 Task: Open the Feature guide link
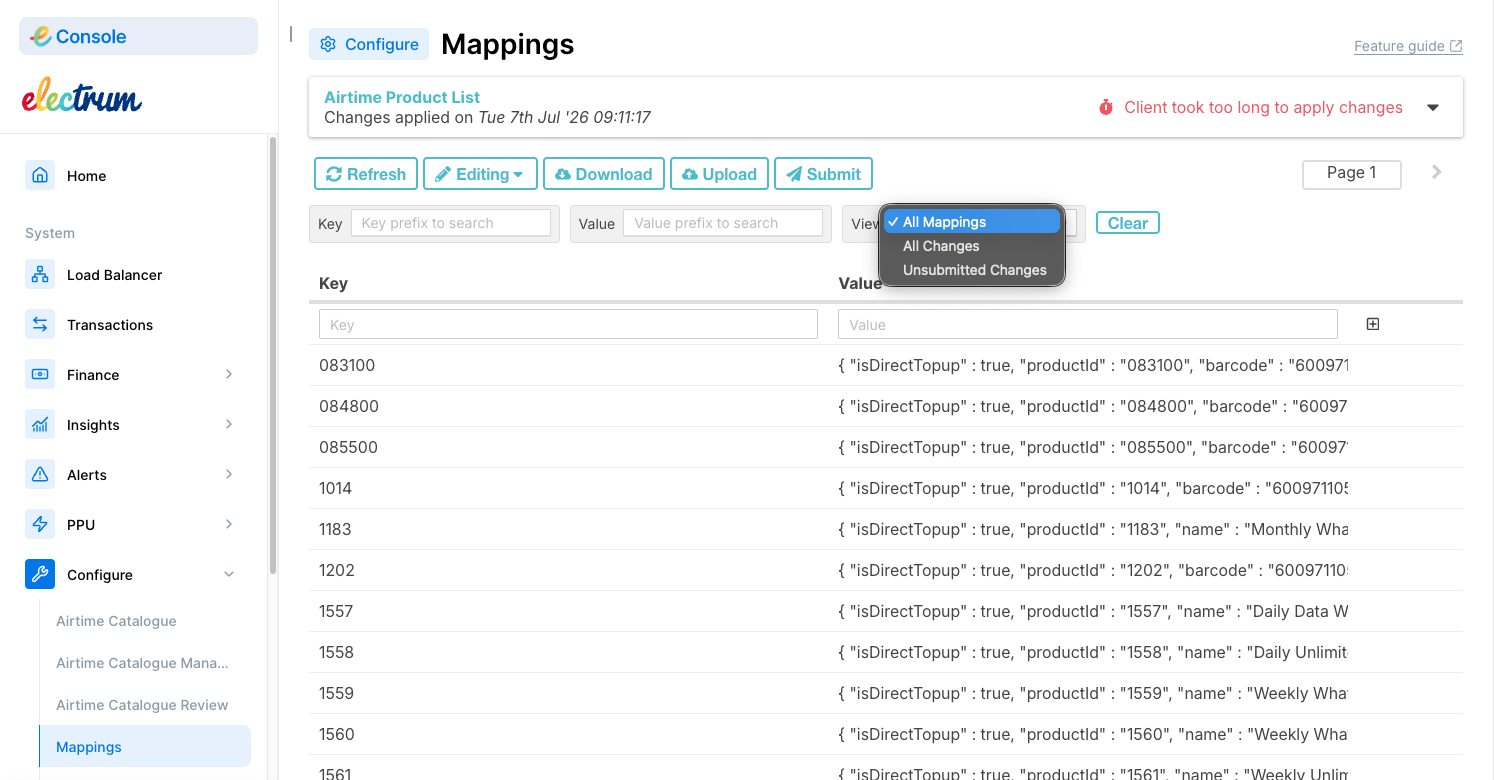click(1408, 46)
